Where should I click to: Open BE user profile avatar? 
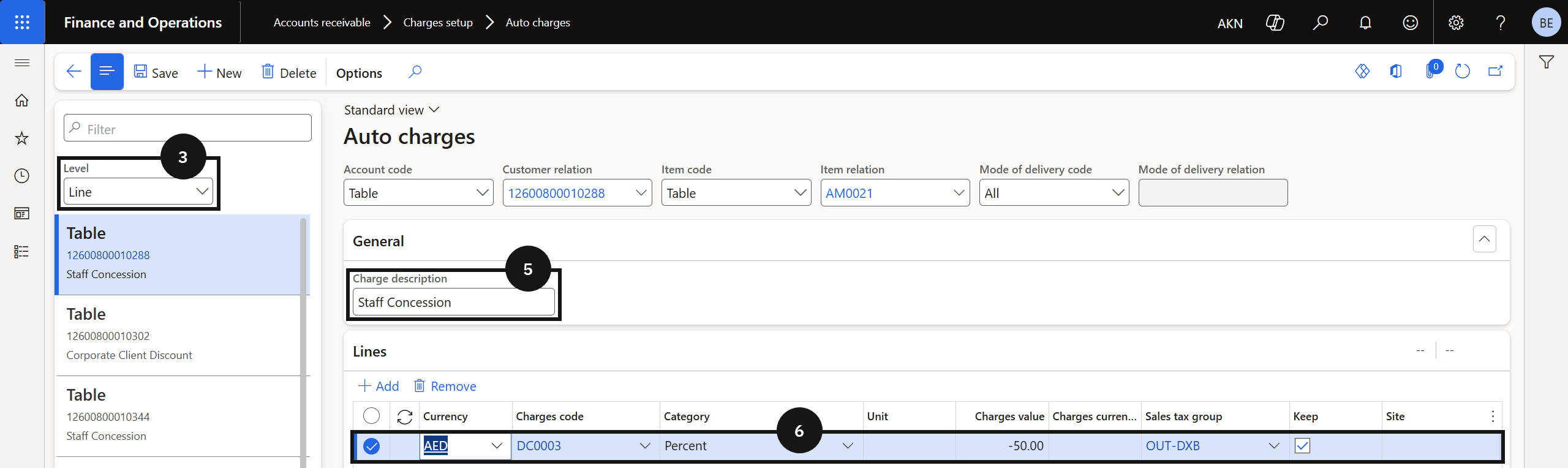(1546, 23)
